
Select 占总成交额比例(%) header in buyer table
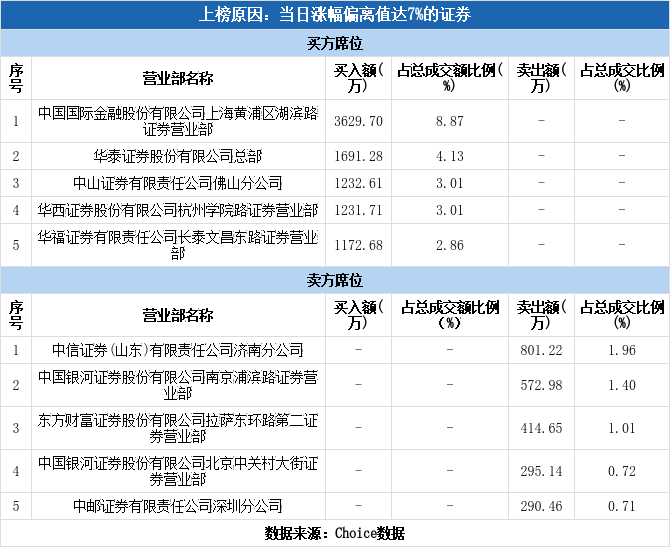450,78
